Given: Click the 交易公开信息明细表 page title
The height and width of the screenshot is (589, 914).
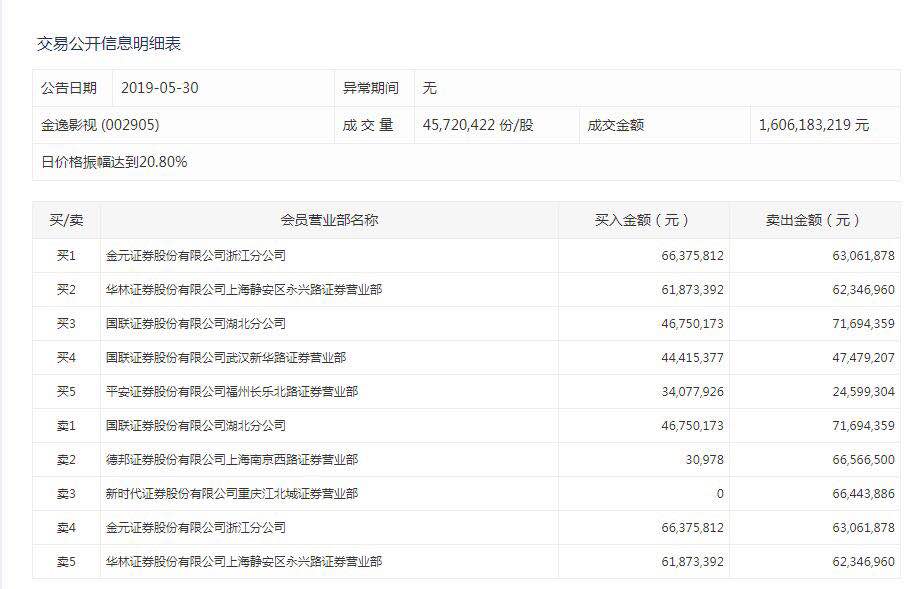Looking at the screenshot, I should tap(109, 44).
